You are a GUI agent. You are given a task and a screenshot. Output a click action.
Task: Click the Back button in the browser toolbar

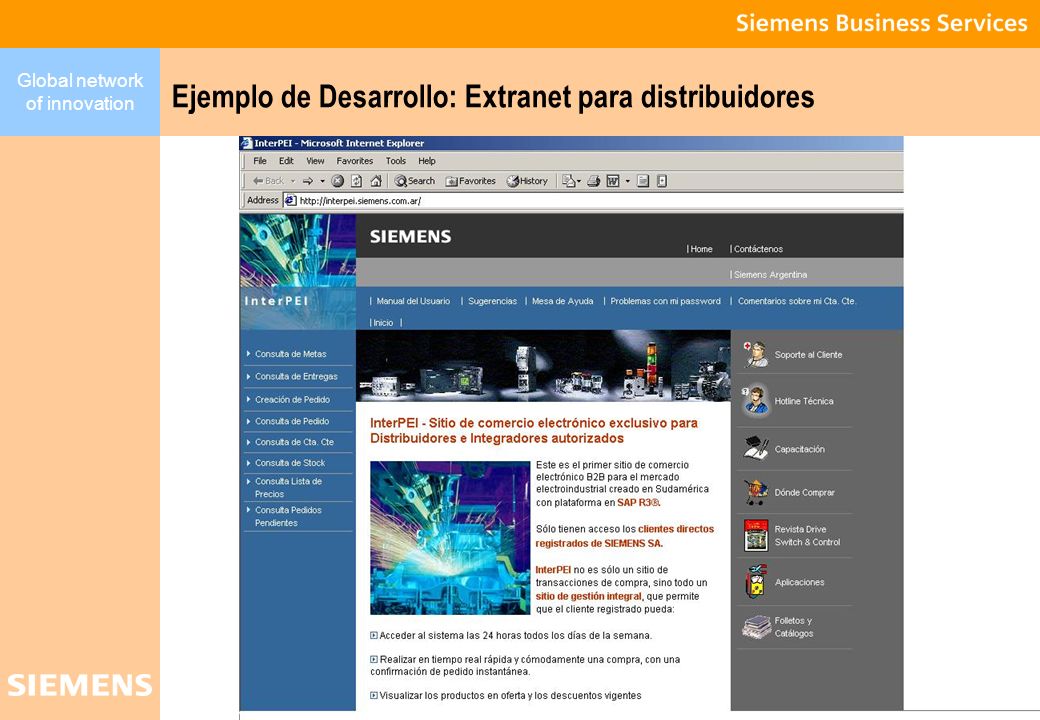(x=268, y=181)
